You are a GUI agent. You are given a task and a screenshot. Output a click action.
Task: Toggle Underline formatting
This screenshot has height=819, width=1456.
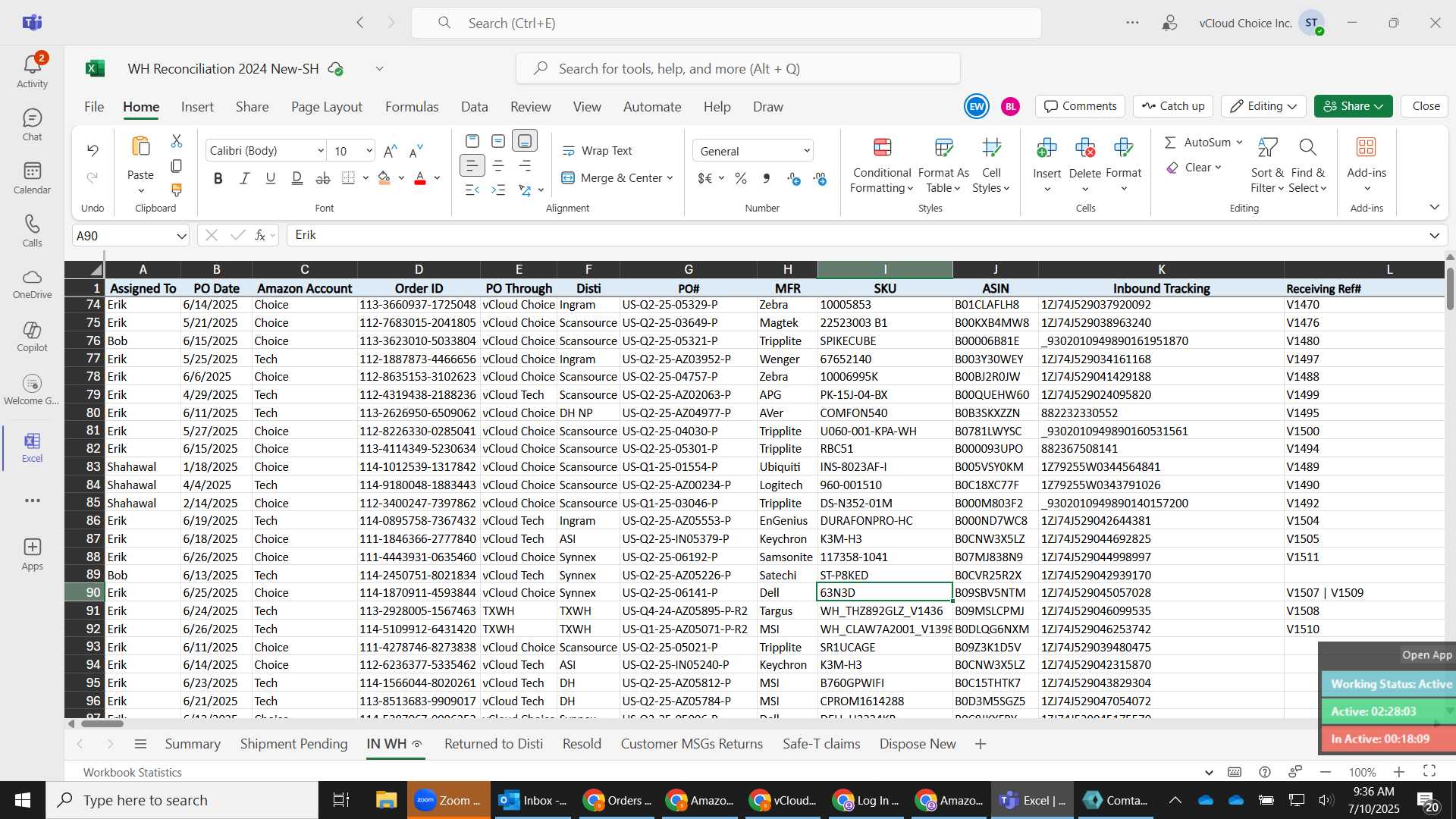click(271, 178)
